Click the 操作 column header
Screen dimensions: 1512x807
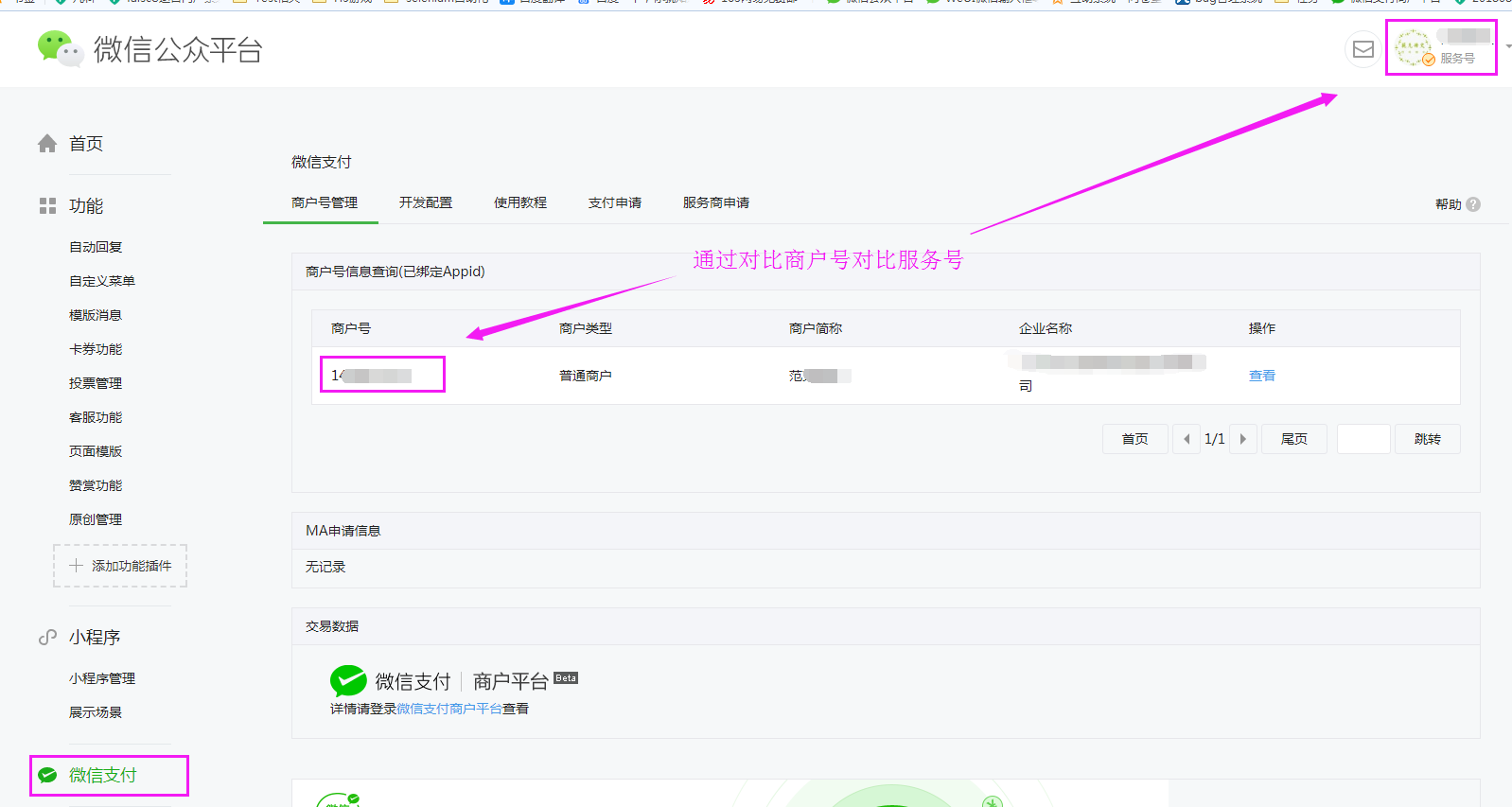[x=1262, y=328]
